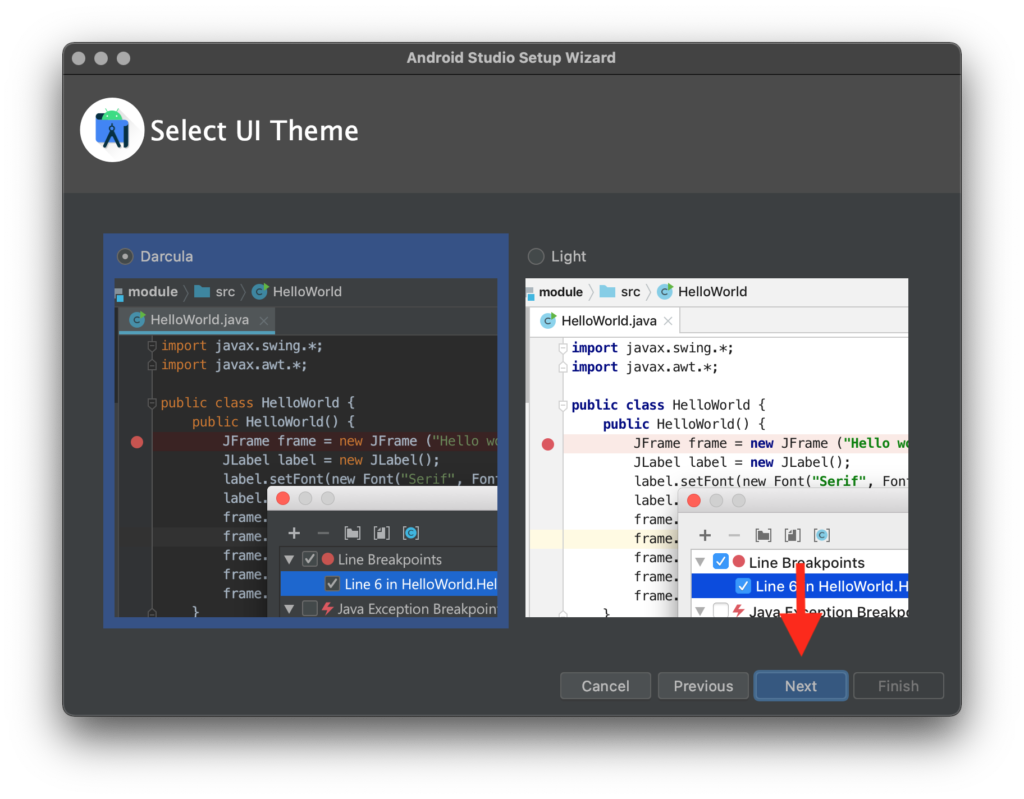This screenshot has height=799, width=1024.
Task: Click the Cancel button
Action: pos(605,686)
